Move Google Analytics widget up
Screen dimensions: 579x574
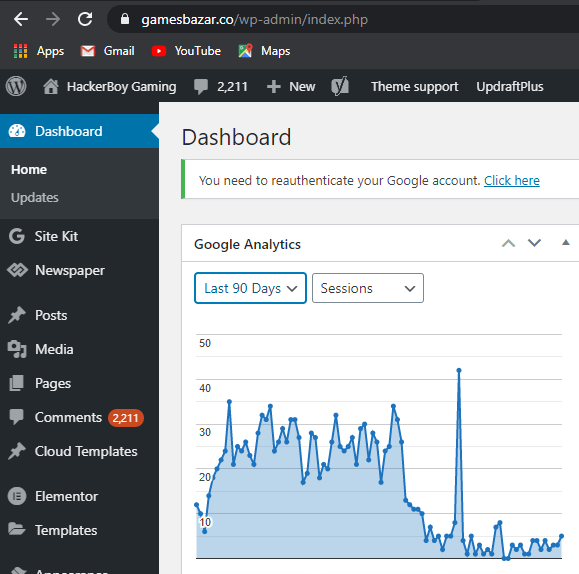pyautogui.click(x=508, y=243)
